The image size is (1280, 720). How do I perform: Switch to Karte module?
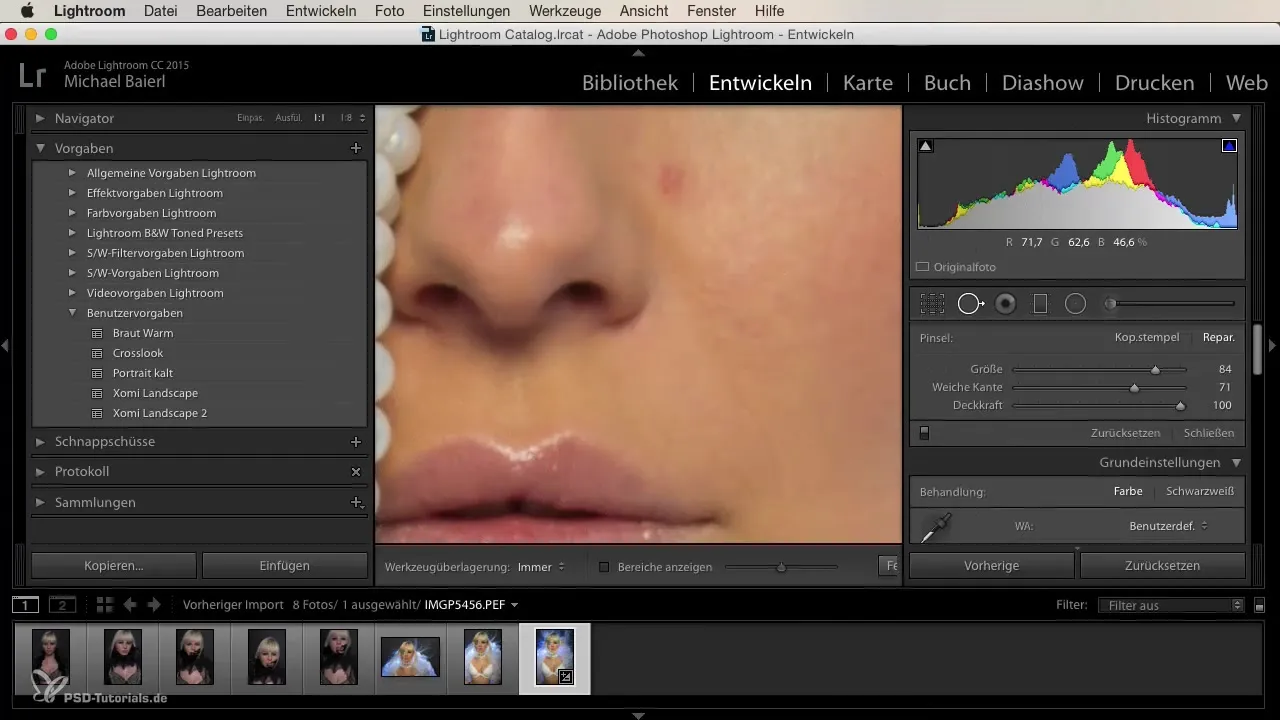click(868, 83)
